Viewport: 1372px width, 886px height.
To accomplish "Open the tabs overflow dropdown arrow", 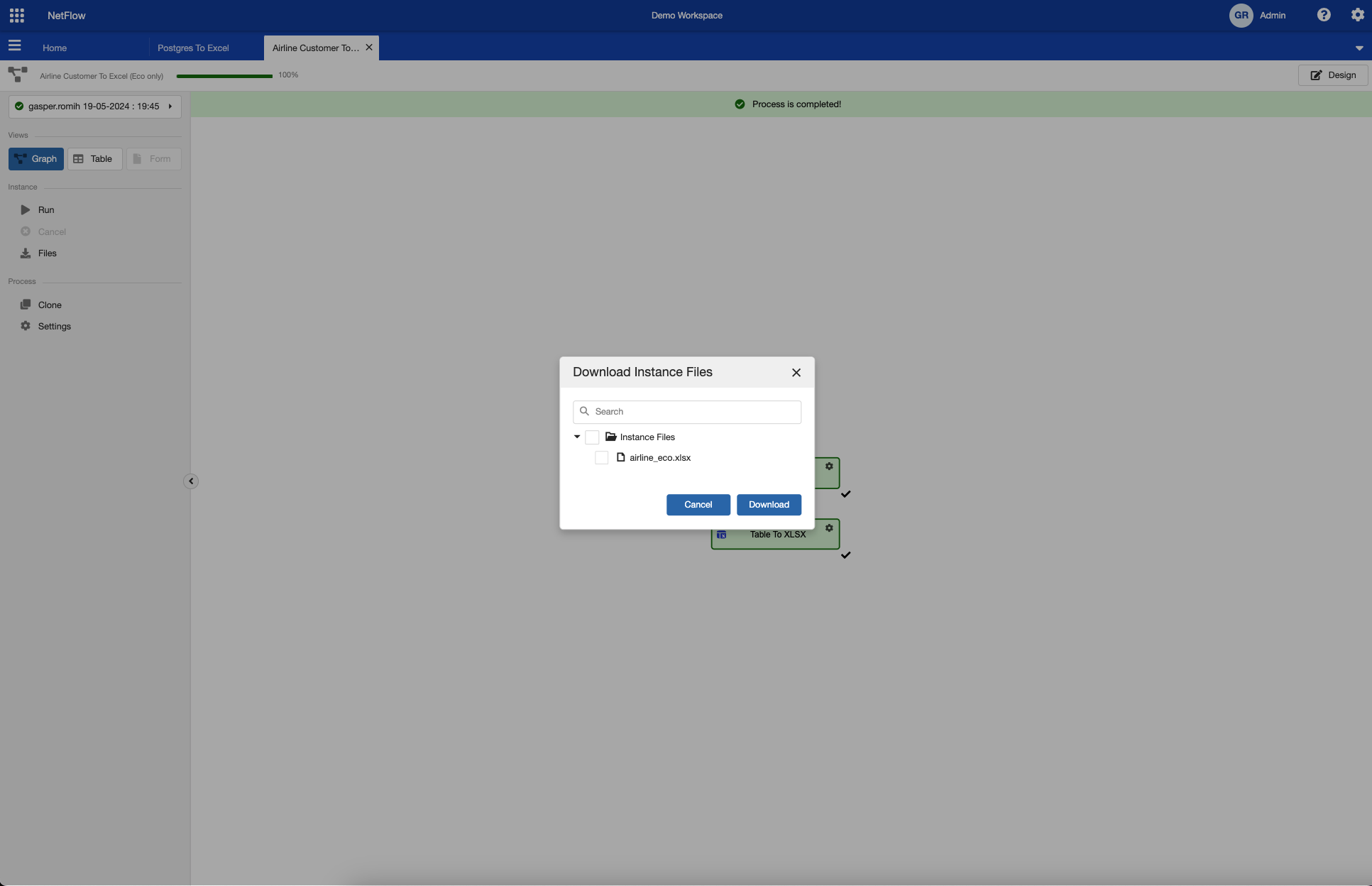I will (1359, 48).
